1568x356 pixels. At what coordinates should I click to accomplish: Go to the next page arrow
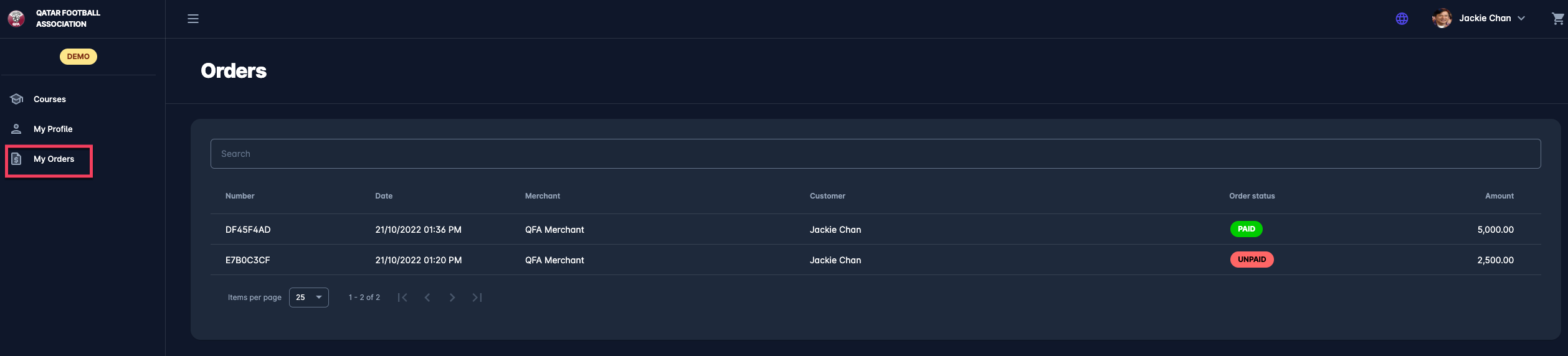click(452, 297)
